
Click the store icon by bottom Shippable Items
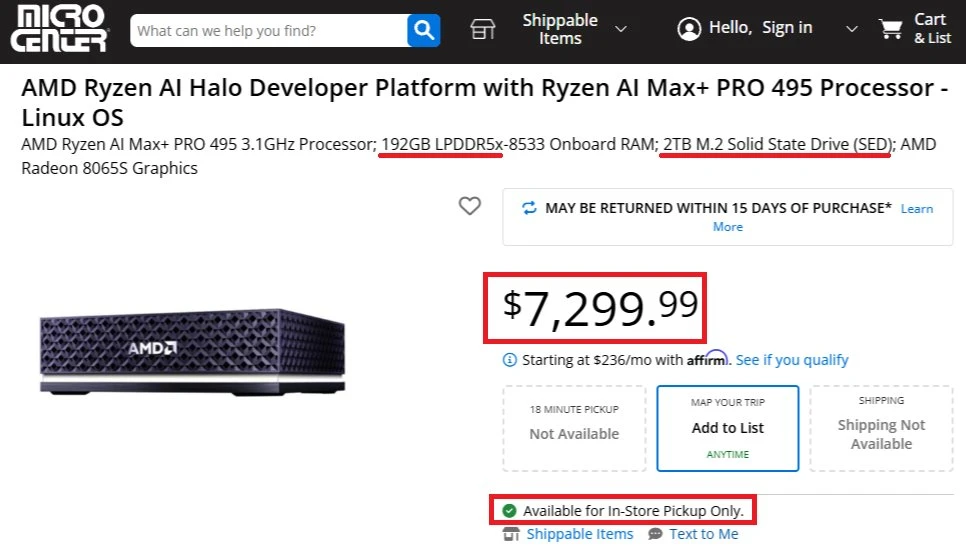511,534
